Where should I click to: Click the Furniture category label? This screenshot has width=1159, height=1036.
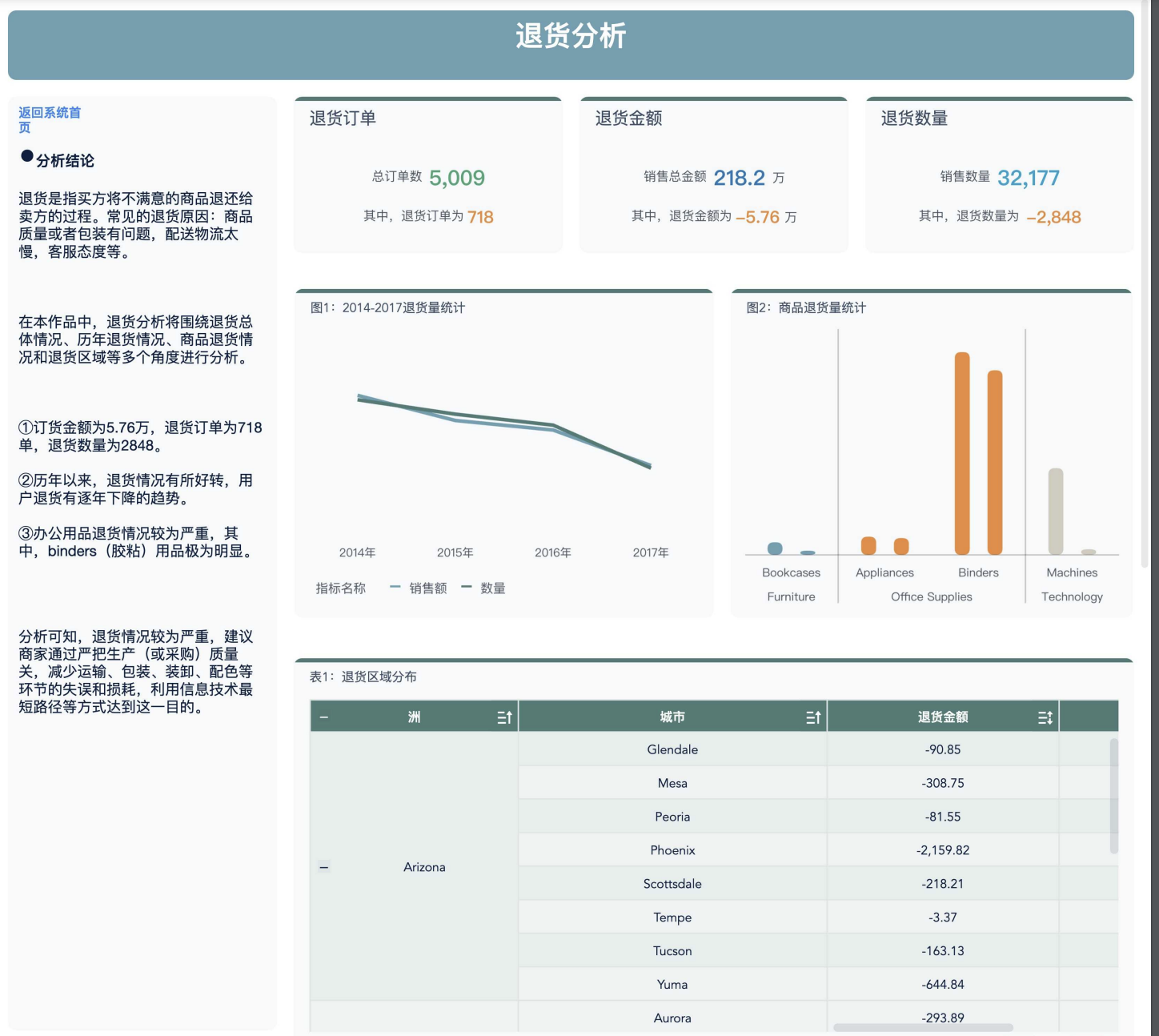click(791, 596)
